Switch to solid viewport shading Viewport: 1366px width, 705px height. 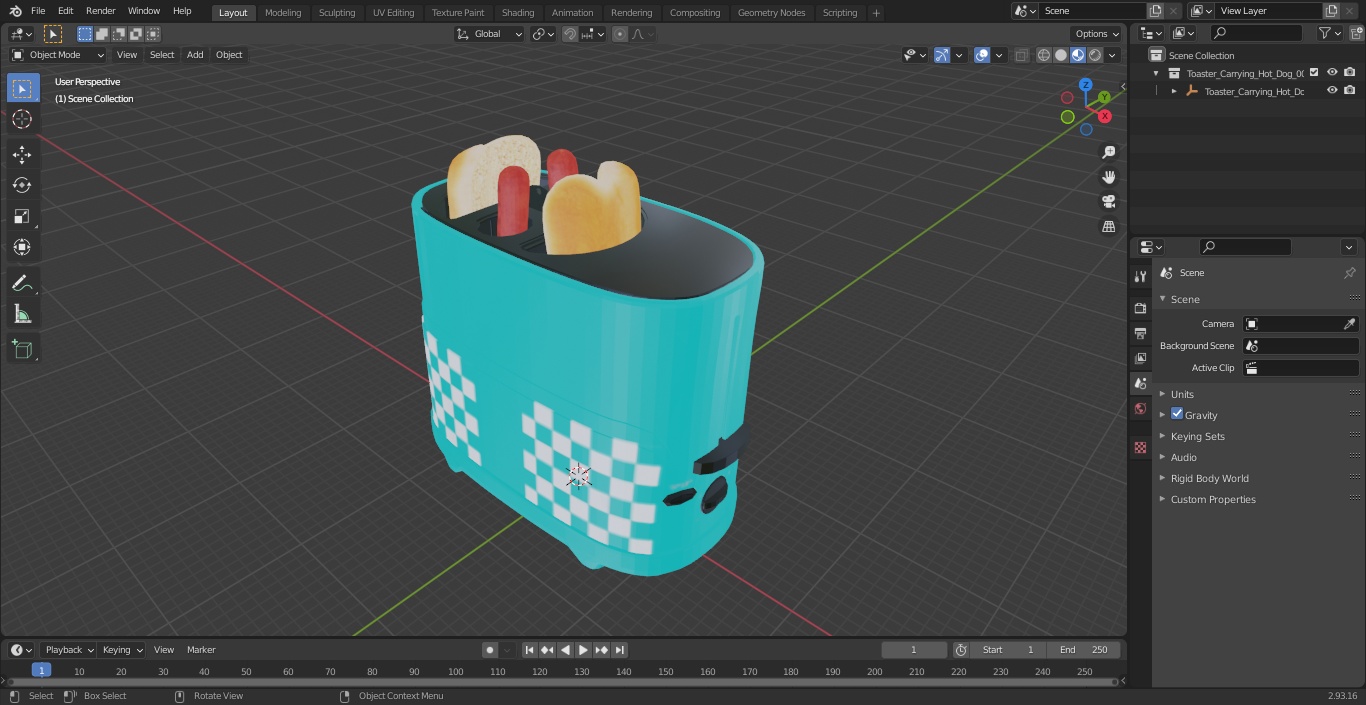(1061, 55)
